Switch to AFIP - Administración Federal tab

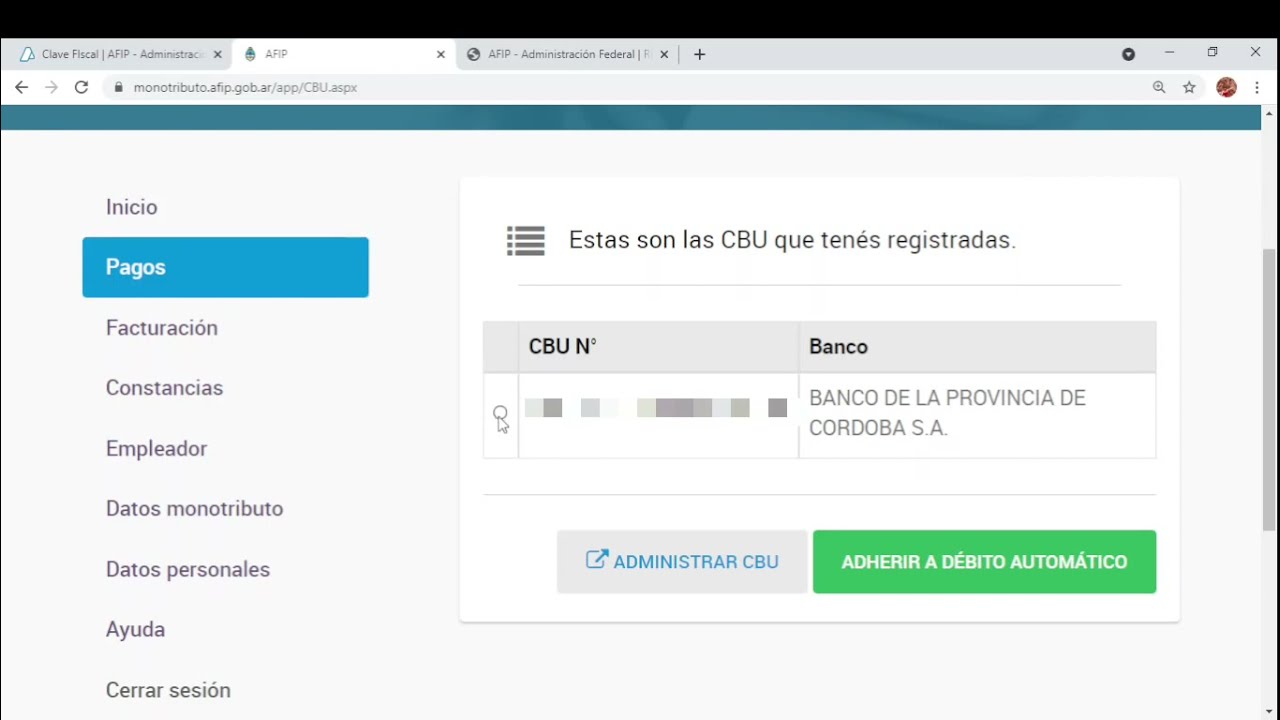tap(567, 54)
